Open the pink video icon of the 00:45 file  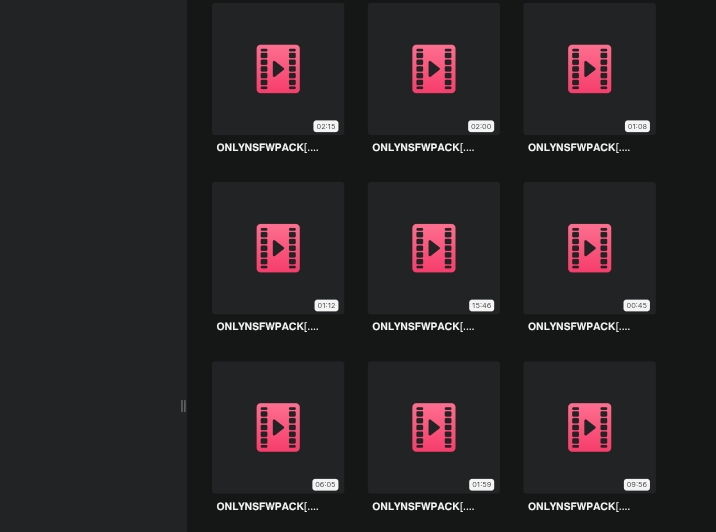[590, 248]
